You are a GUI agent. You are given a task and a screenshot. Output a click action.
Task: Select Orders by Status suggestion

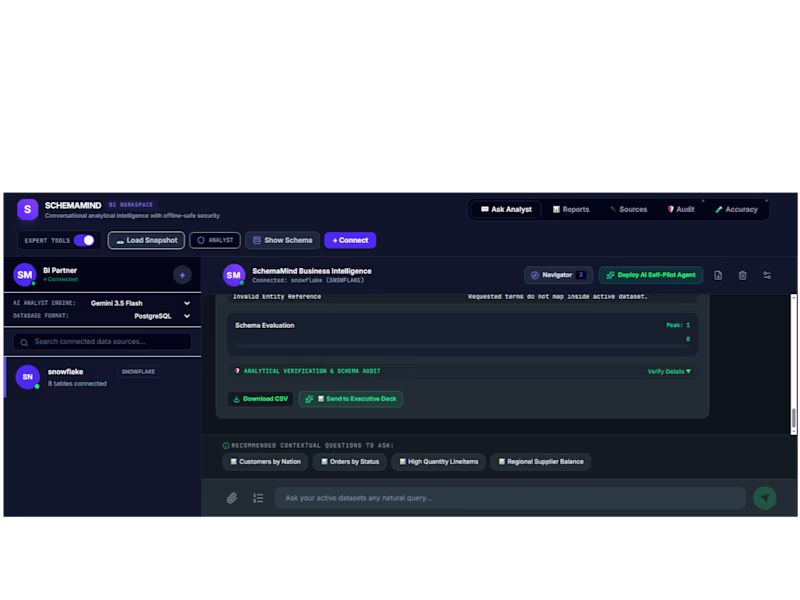coord(350,462)
